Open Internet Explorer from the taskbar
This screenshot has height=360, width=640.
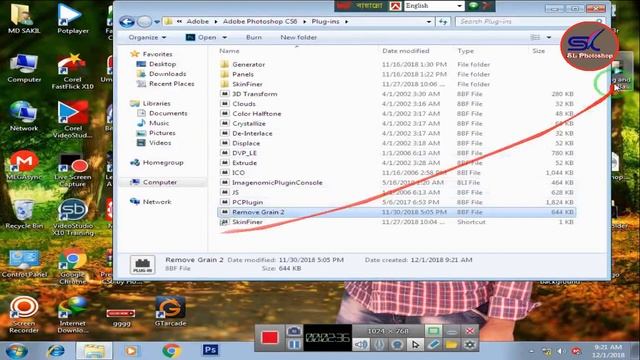pos(56,351)
